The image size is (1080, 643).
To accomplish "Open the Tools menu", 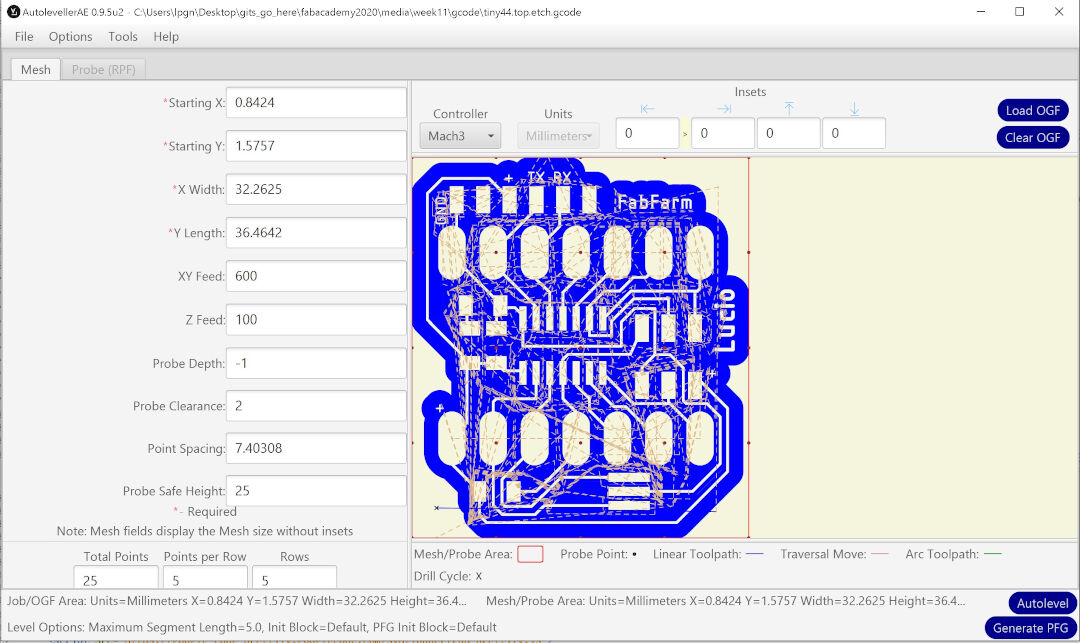I will [123, 36].
